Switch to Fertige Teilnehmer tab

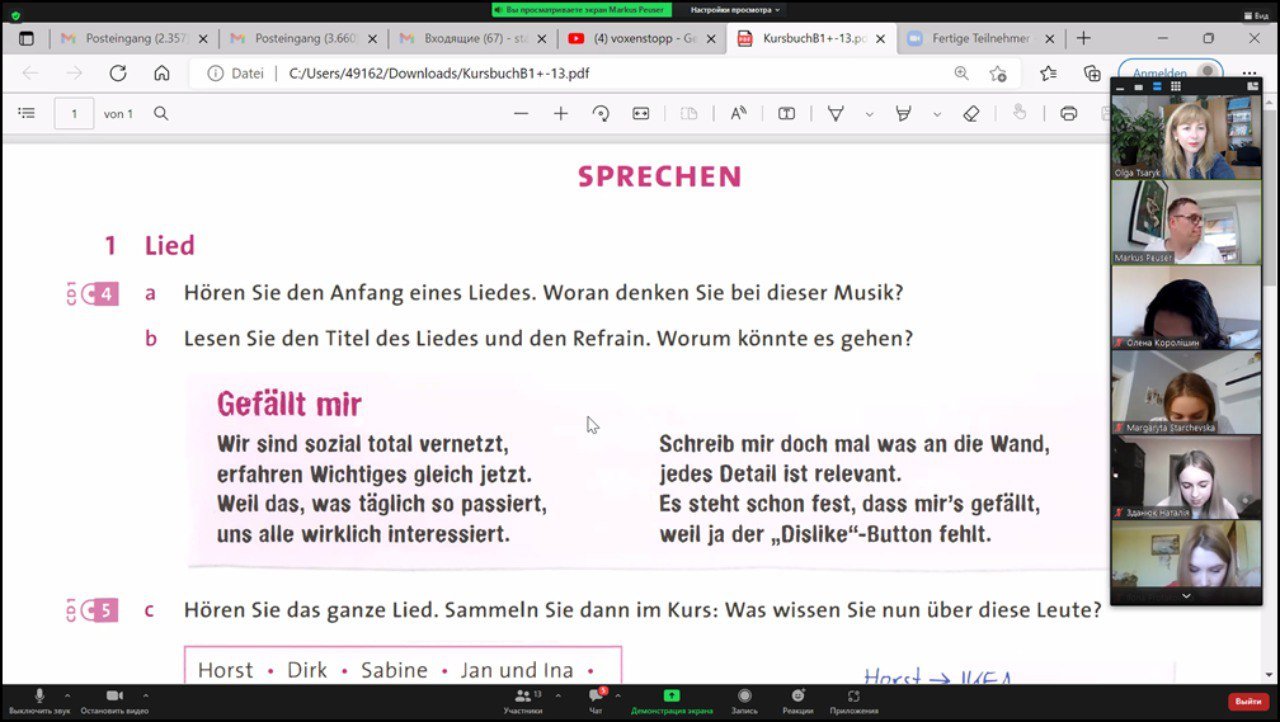click(978, 38)
